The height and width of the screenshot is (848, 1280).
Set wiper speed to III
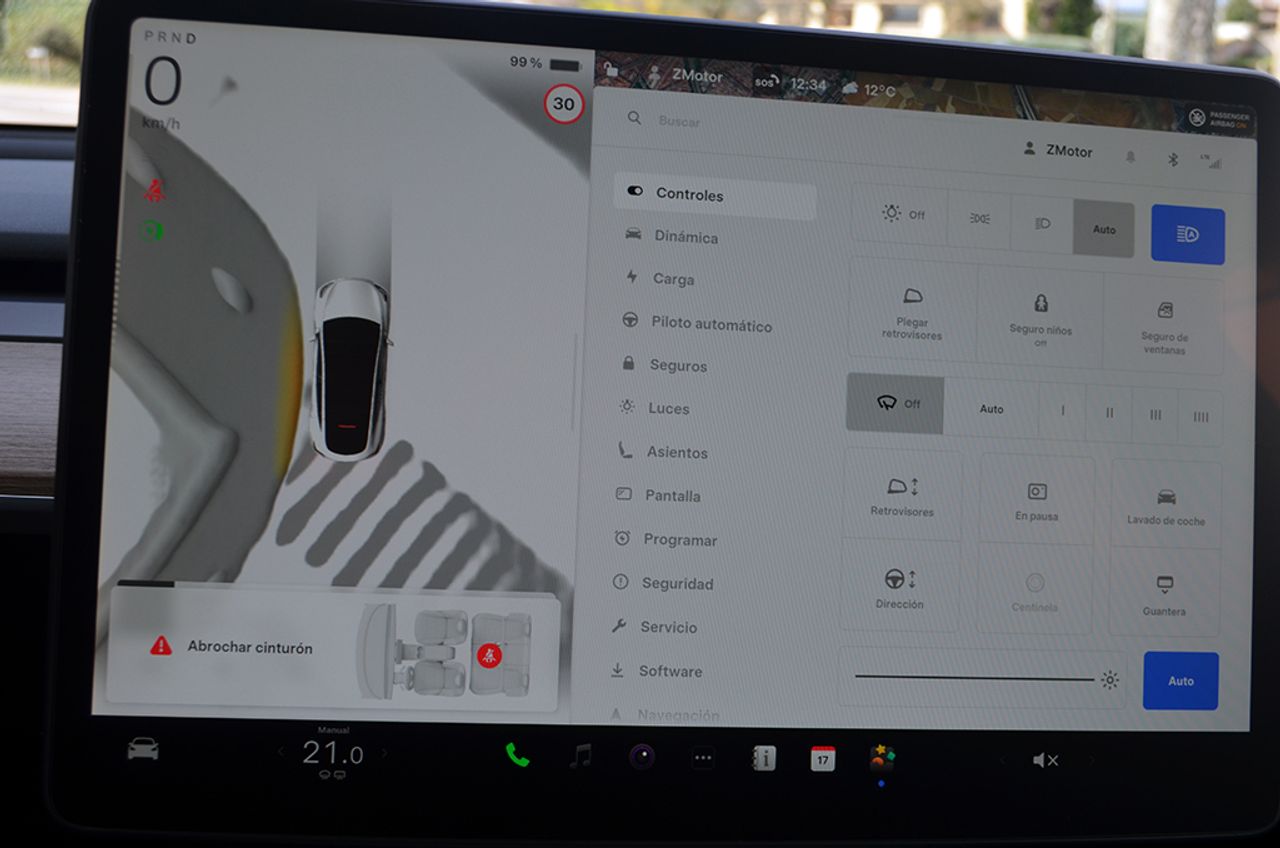[1155, 412]
